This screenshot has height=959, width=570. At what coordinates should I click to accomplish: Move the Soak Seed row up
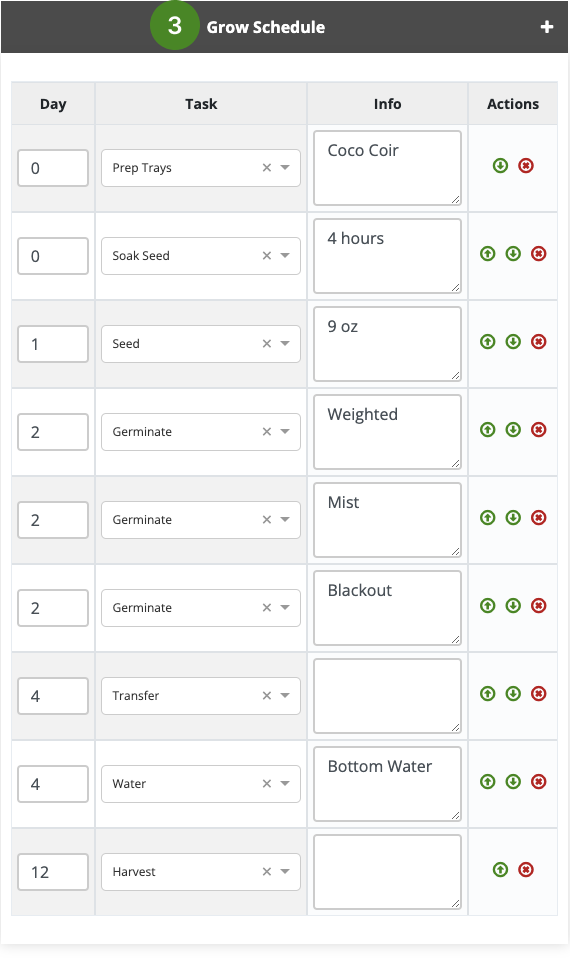pyautogui.click(x=487, y=254)
